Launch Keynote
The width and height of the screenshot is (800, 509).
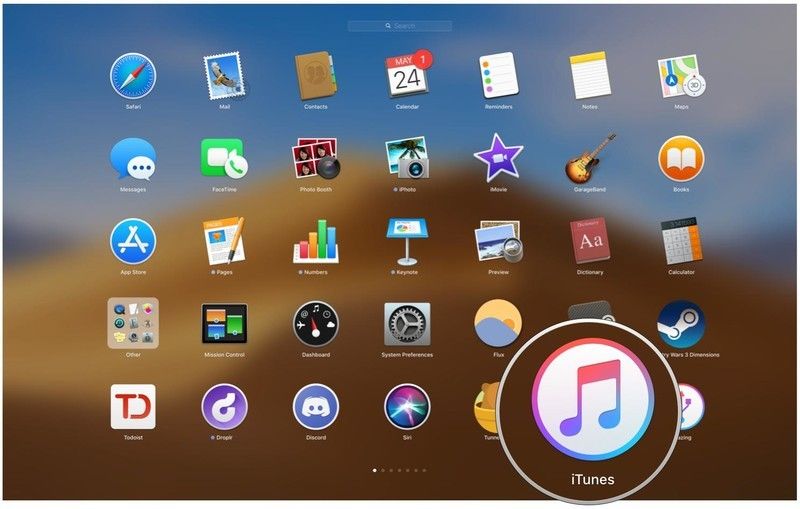pyautogui.click(x=407, y=242)
